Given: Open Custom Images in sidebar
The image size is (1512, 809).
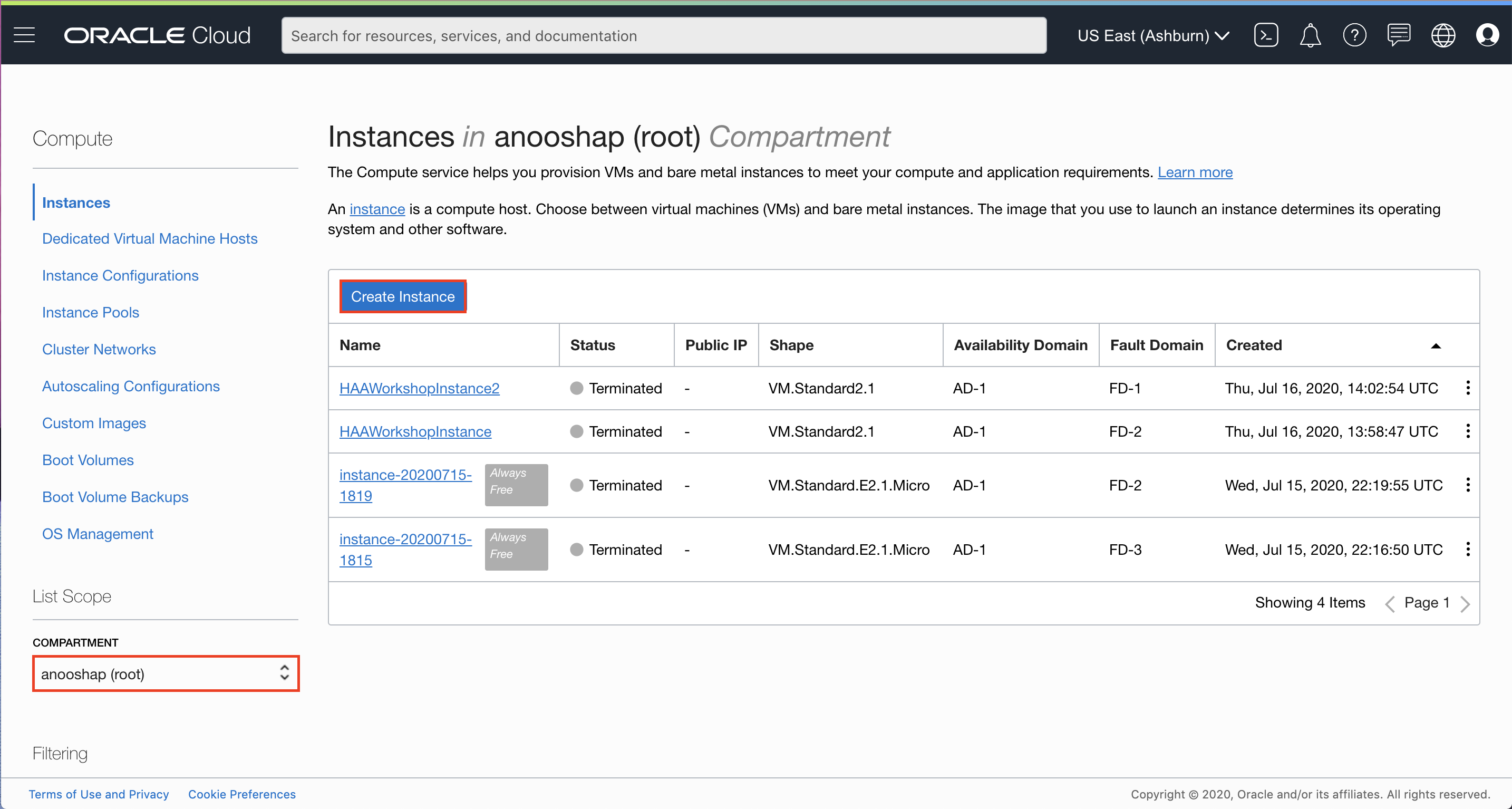Looking at the screenshot, I should pos(94,423).
